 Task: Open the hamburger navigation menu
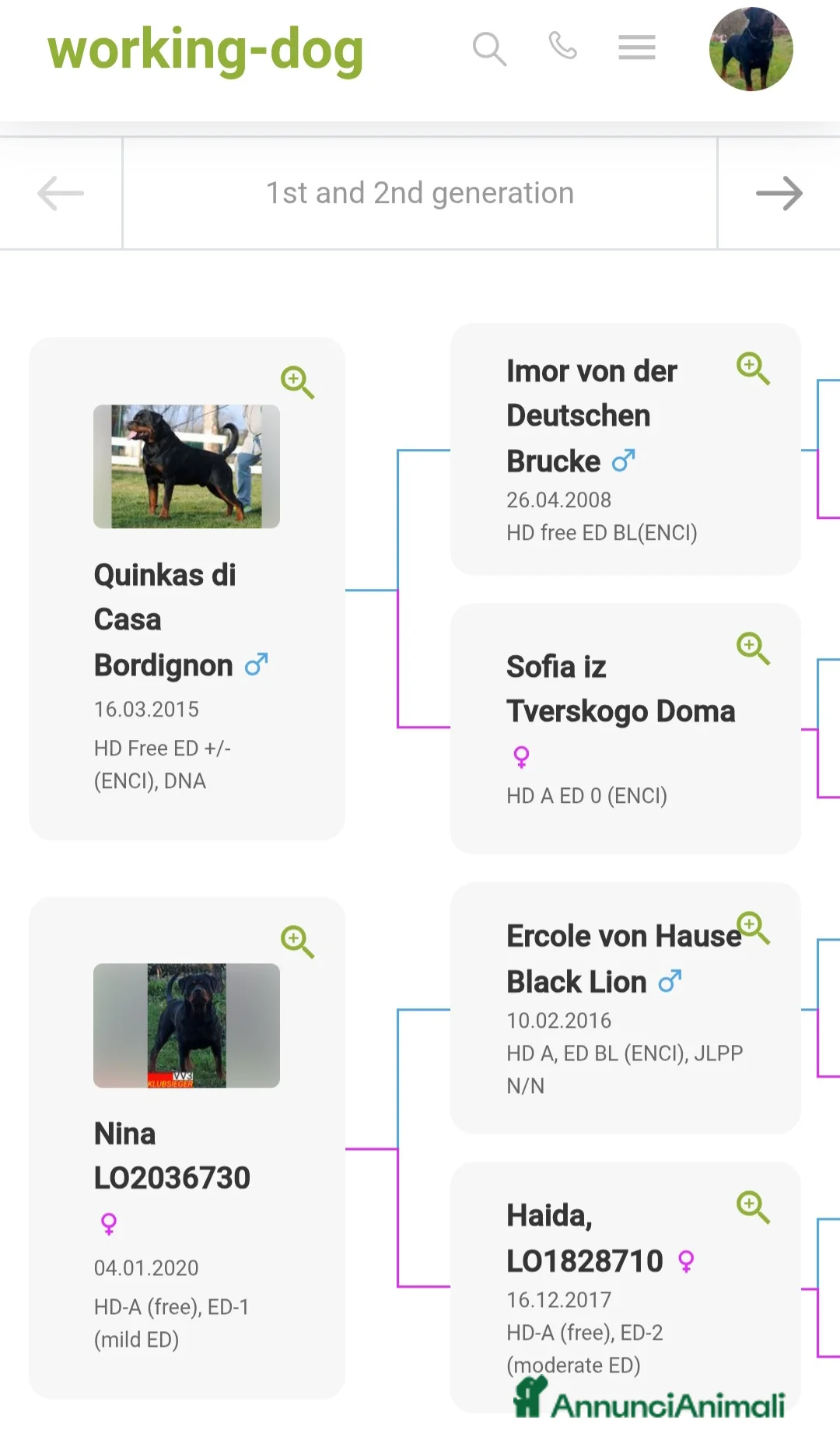click(636, 47)
